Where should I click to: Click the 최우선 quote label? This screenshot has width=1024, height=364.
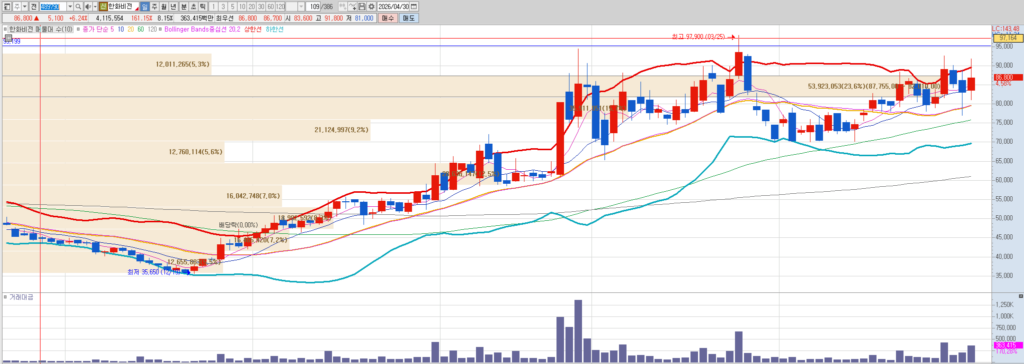(x=225, y=18)
